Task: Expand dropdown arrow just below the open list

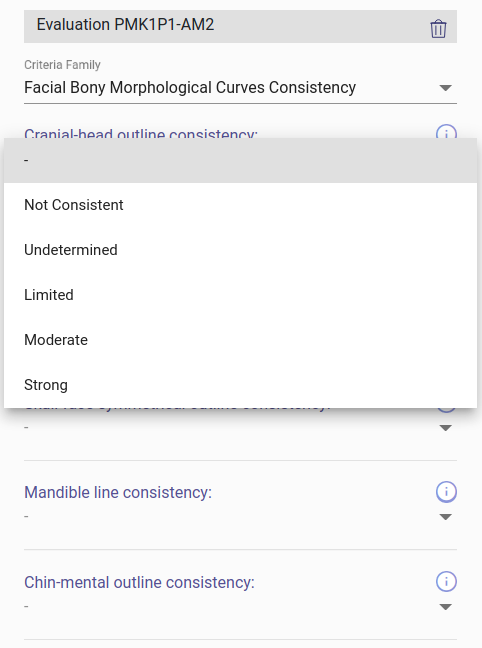Action: tap(445, 428)
